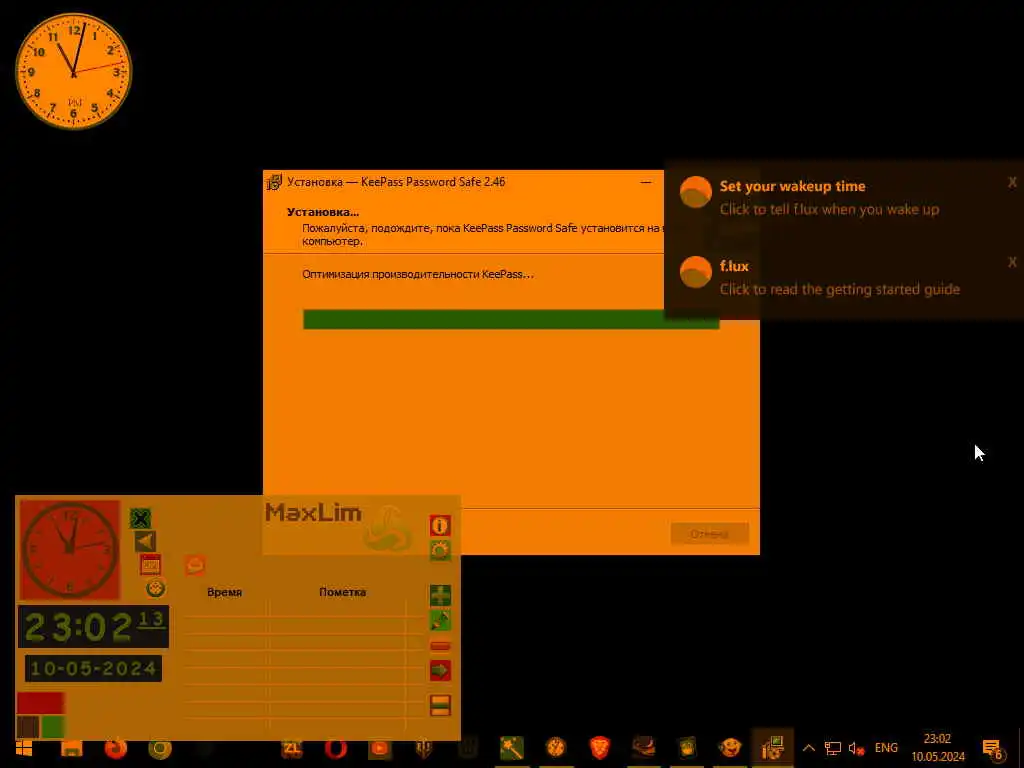Switch the ENG input language indicator
Image resolution: width=1024 pixels, height=768 pixels.
pos(886,748)
